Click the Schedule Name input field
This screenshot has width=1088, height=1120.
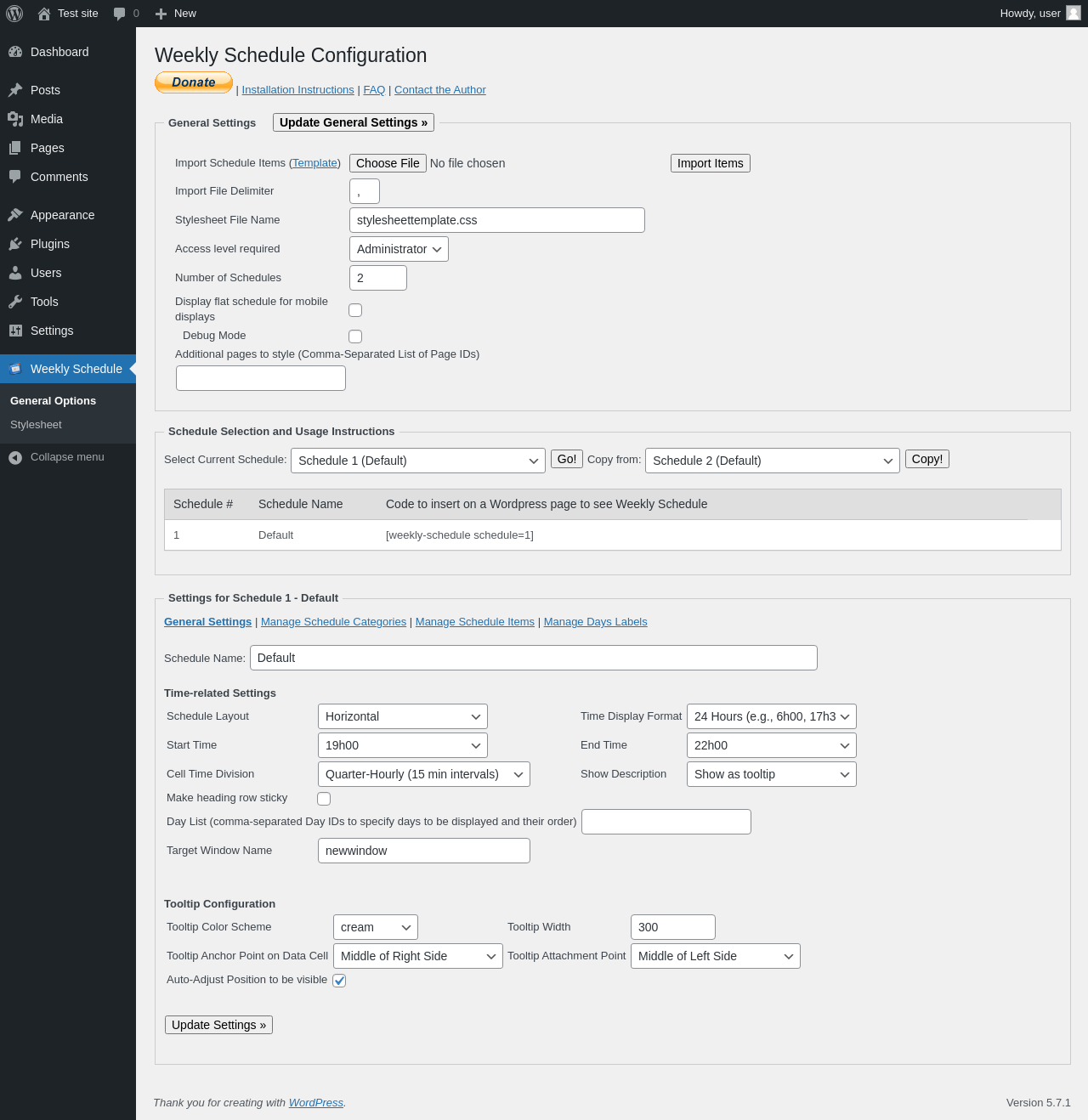click(x=534, y=658)
